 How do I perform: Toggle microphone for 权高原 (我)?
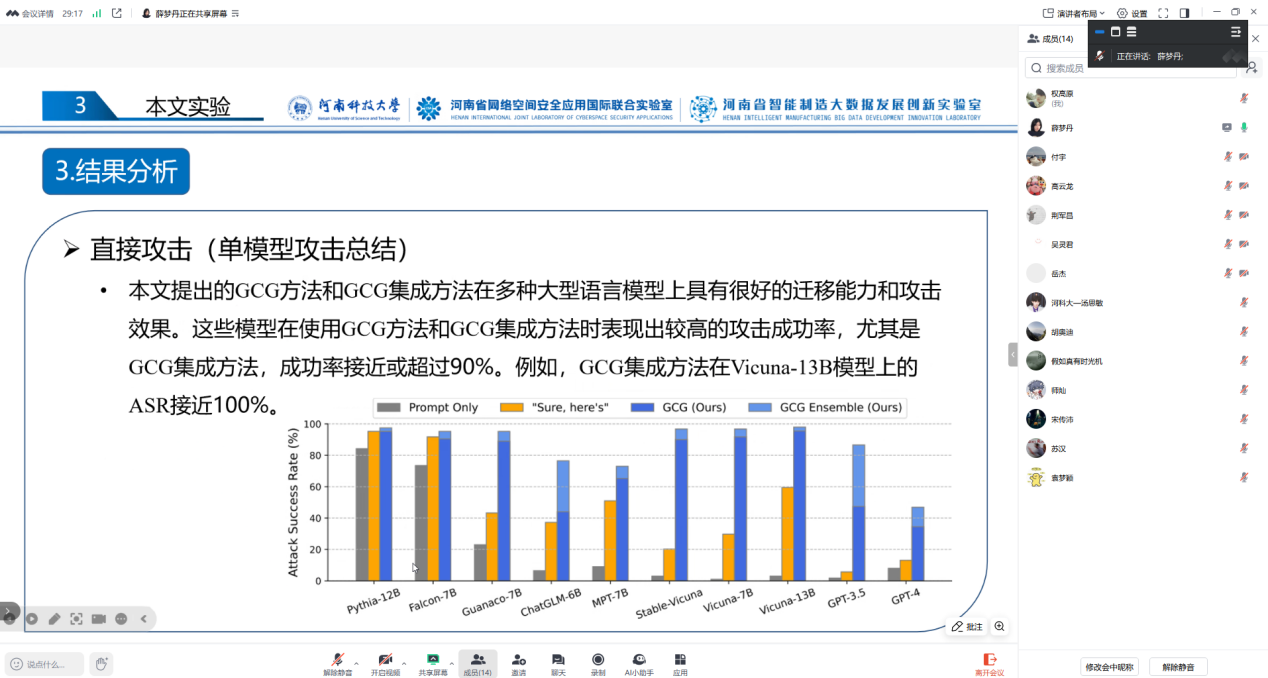pyautogui.click(x=1244, y=98)
